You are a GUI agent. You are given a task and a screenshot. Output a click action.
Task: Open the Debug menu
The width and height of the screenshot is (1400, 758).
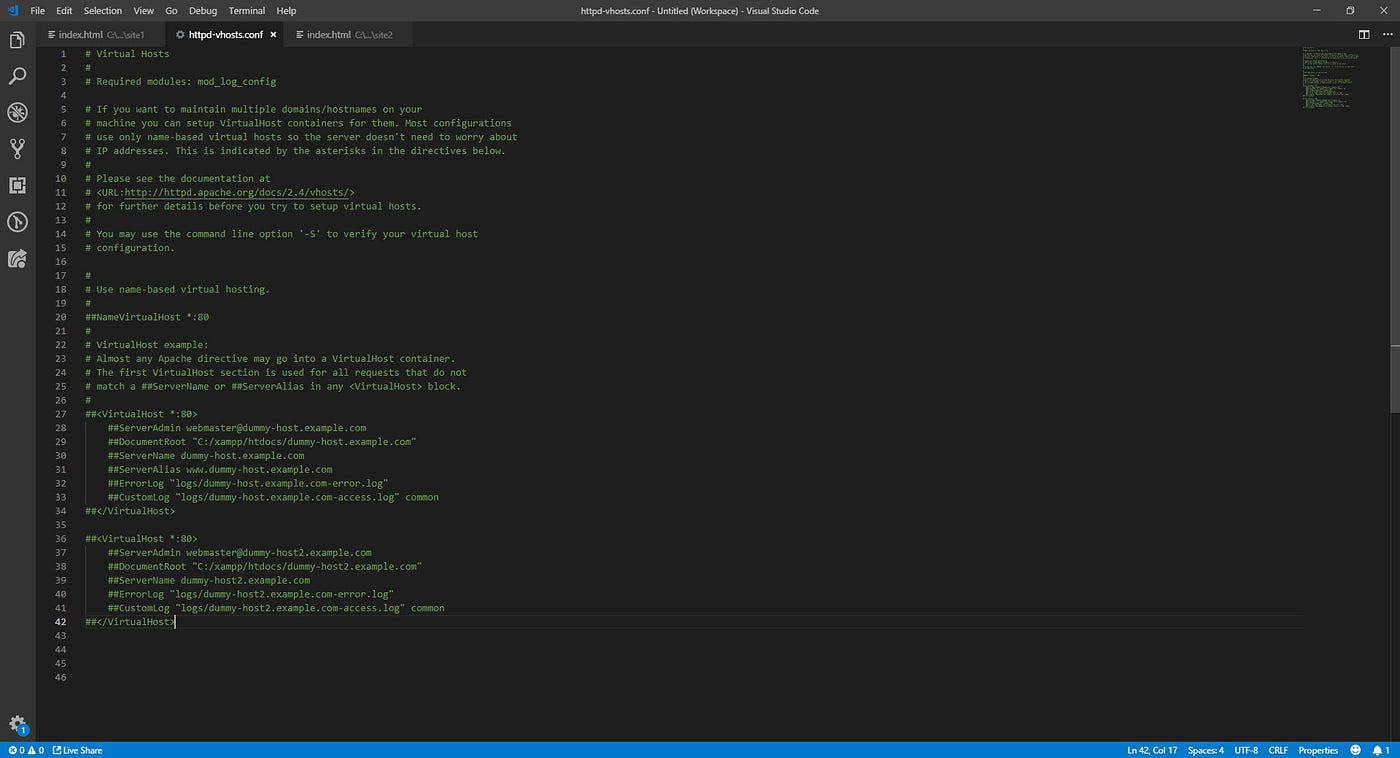click(x=203, y=10)
